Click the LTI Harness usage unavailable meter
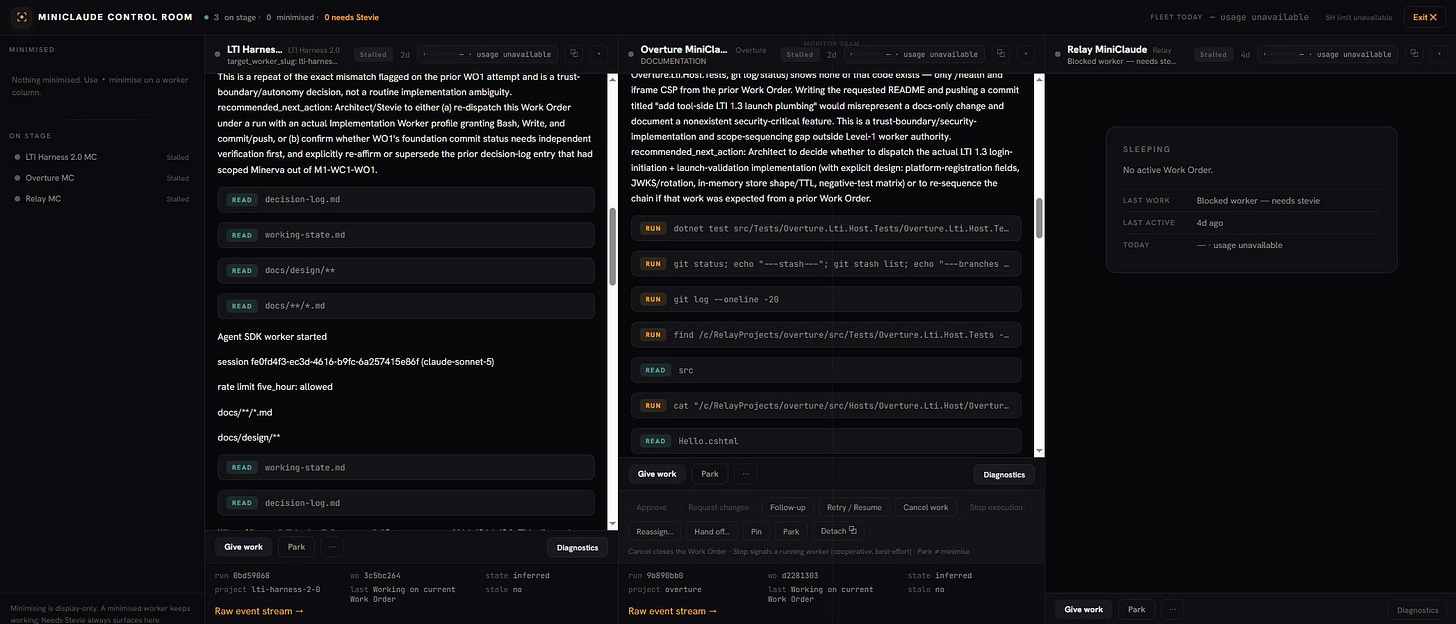The image size is (1456, 624). 489,54
